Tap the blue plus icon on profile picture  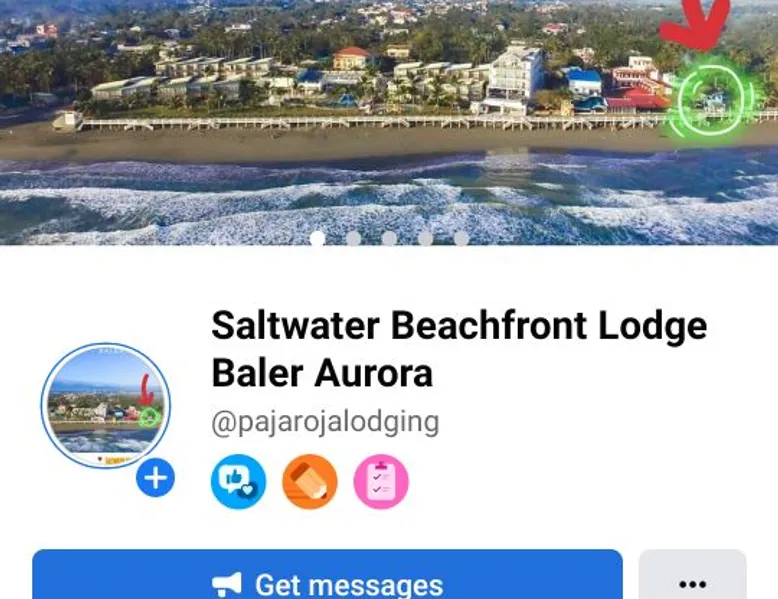[155, 478]
